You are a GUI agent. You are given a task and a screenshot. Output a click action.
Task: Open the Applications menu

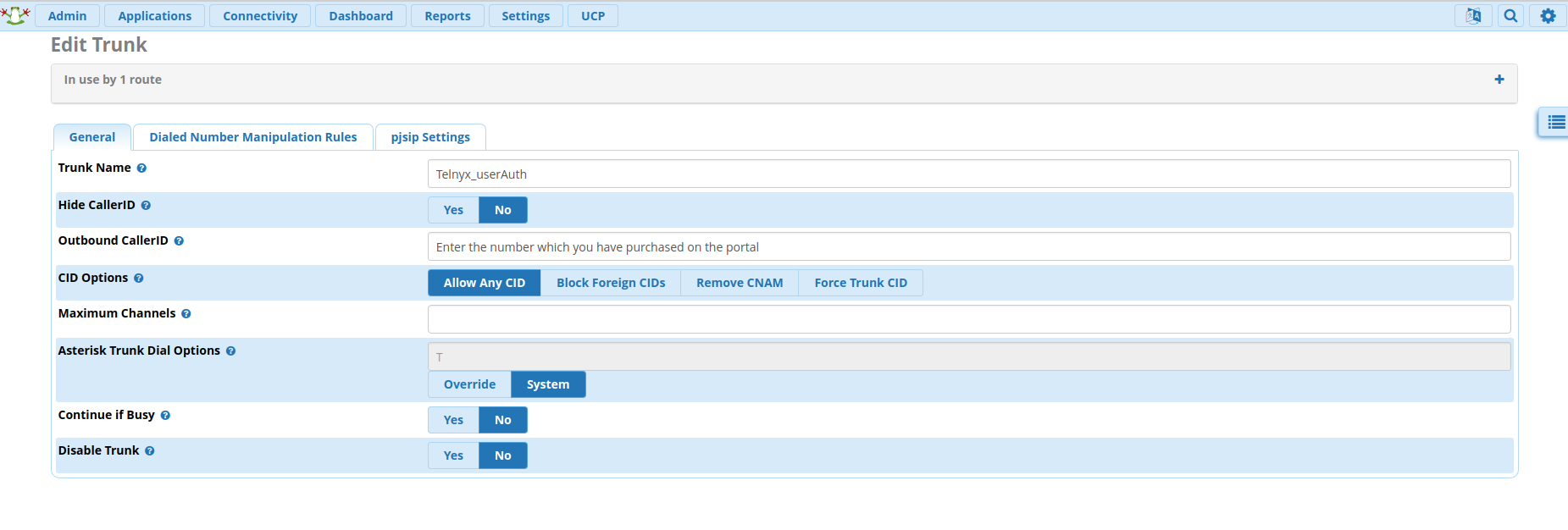point(155,16)
